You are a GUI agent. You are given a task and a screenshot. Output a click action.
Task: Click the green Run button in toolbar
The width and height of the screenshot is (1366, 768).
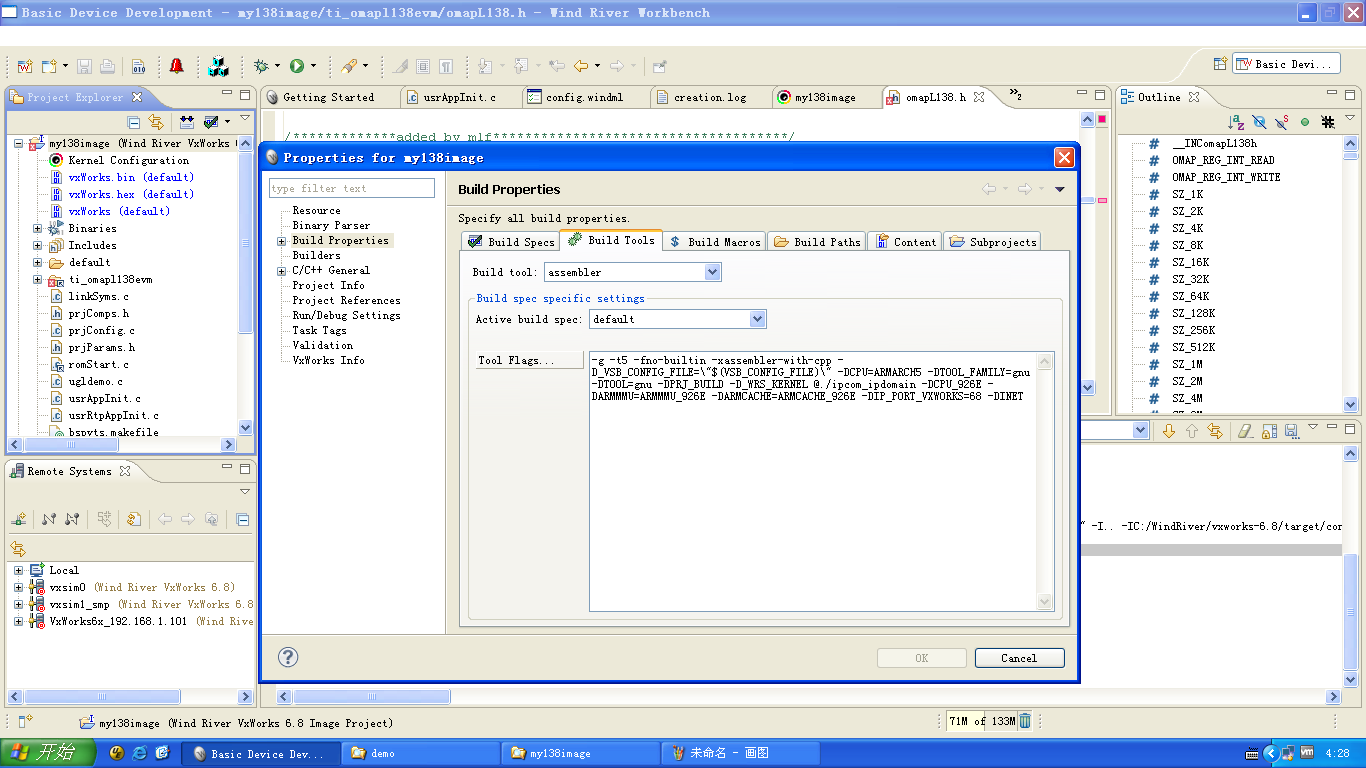tap(297, 66)
